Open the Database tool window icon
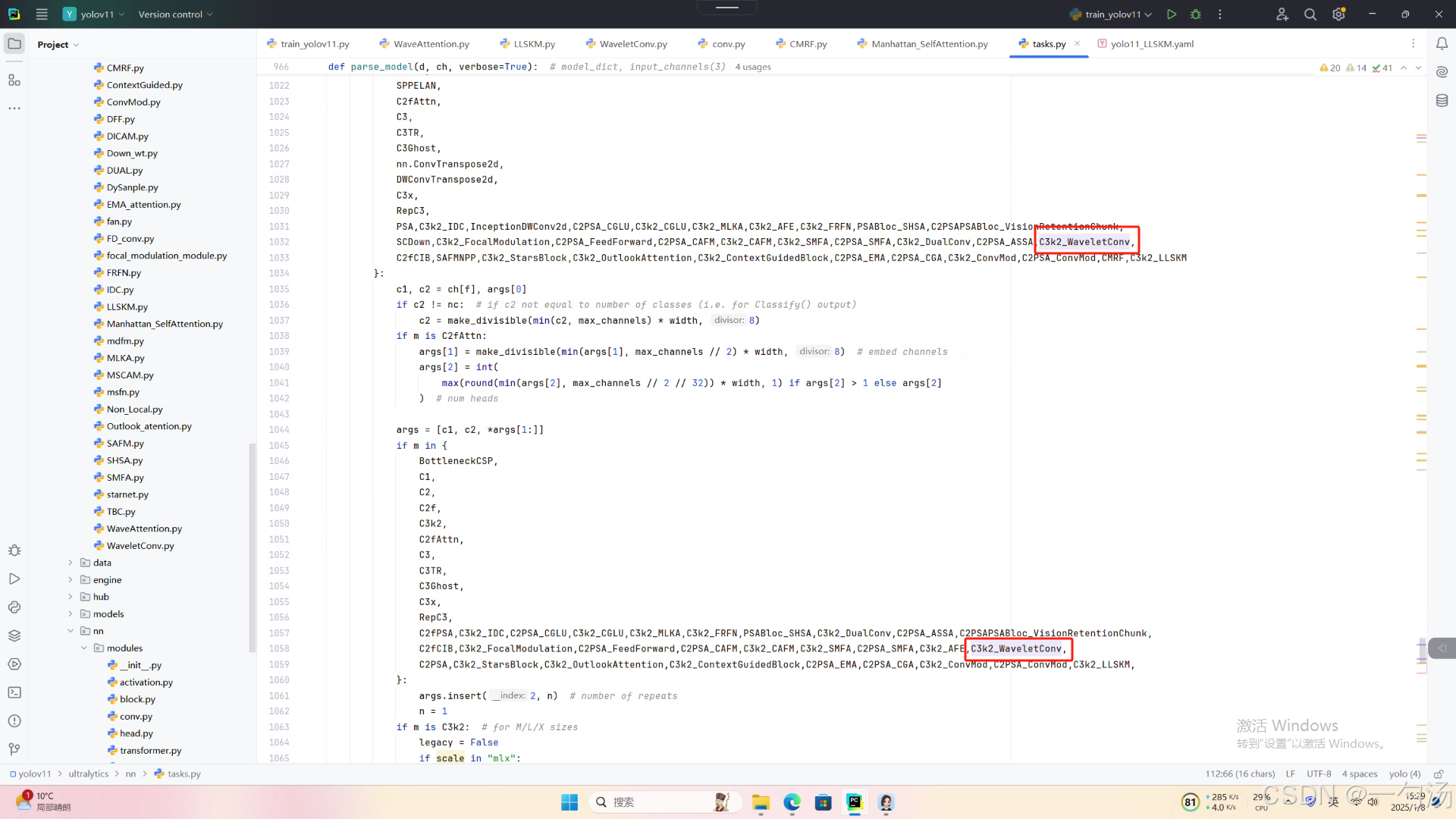The width and height of the screenshot is (1456, 819). click(x=1442, y=100)
